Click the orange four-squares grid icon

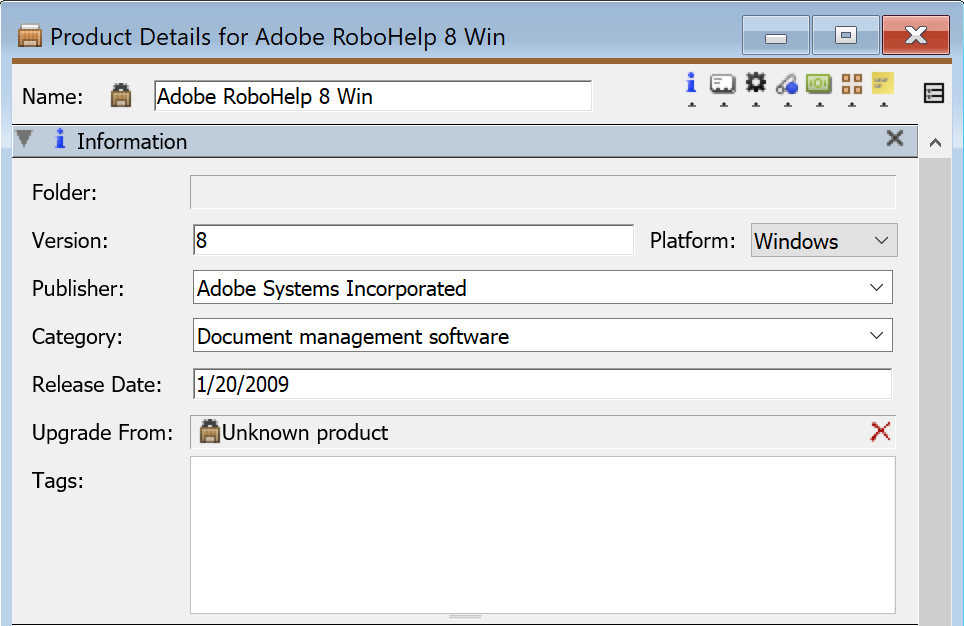(x=851, y=84)
